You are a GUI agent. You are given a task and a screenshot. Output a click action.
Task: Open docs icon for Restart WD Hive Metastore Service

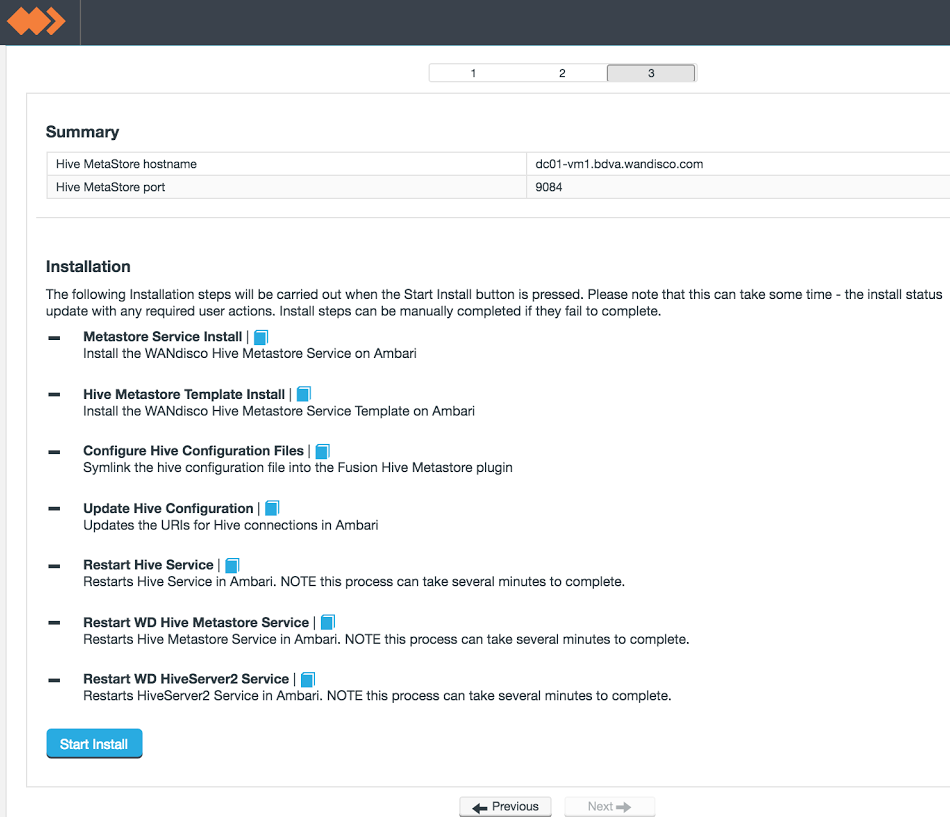click(328, 622)
